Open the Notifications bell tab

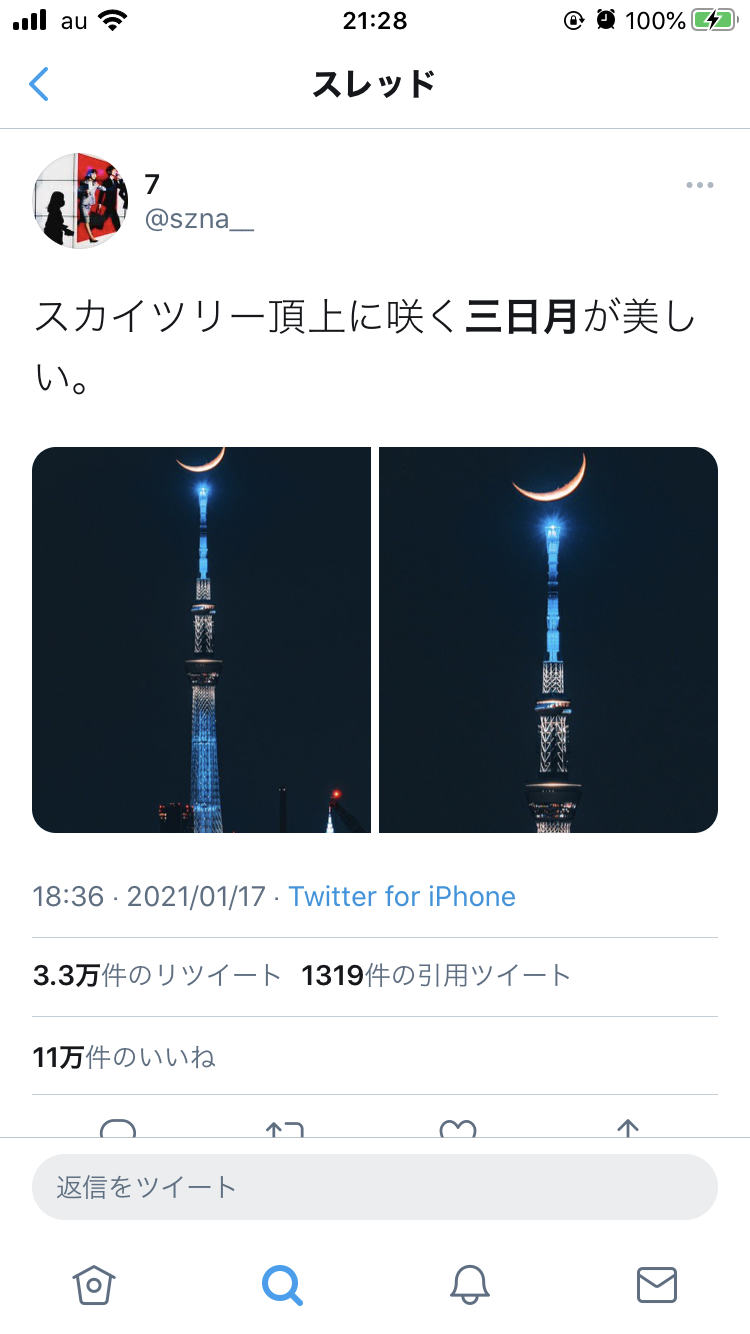click(x=469, y=1283)
